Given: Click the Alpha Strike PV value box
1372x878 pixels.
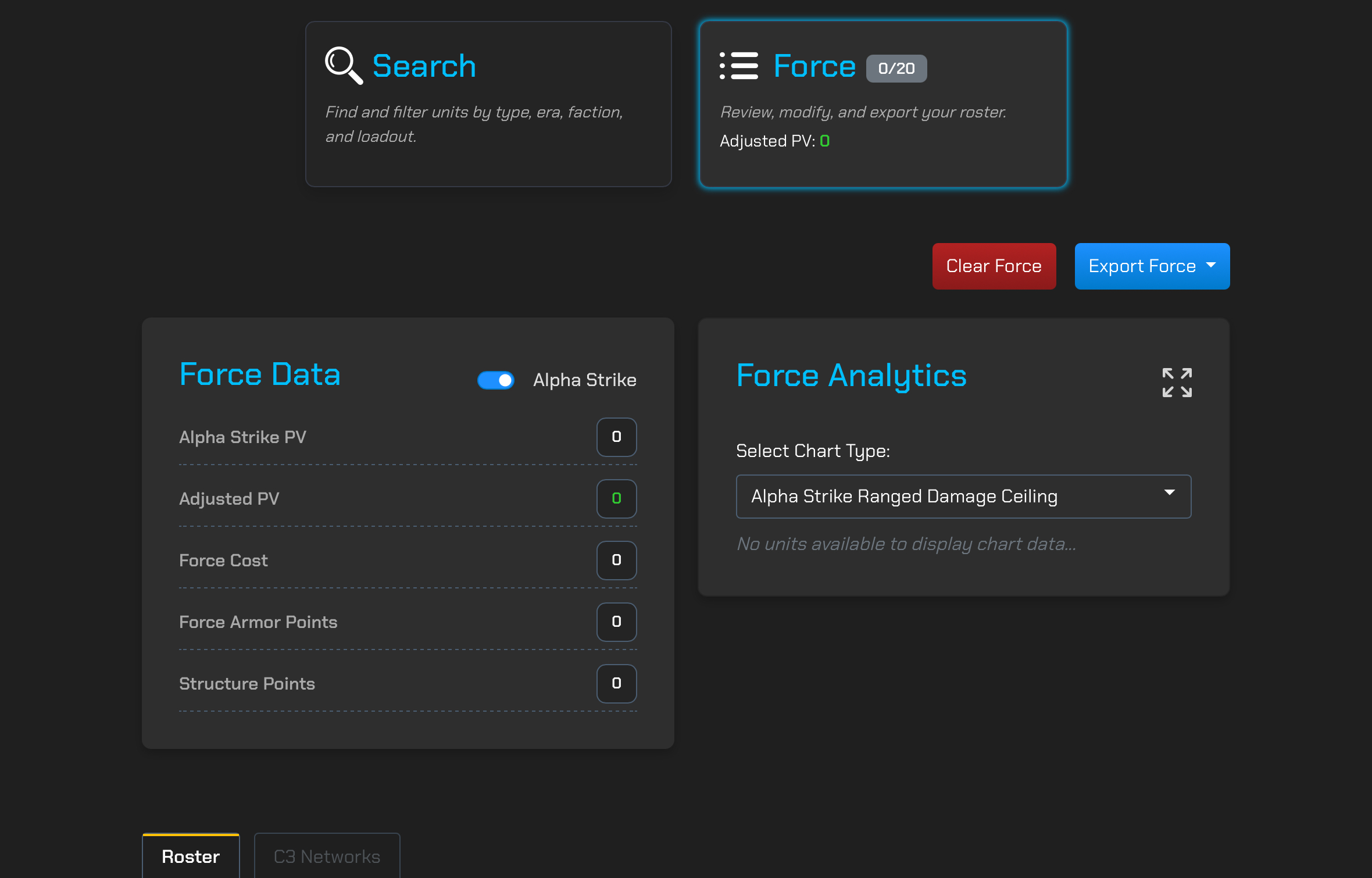Looking at the screenshot, I should click(616, 437).
